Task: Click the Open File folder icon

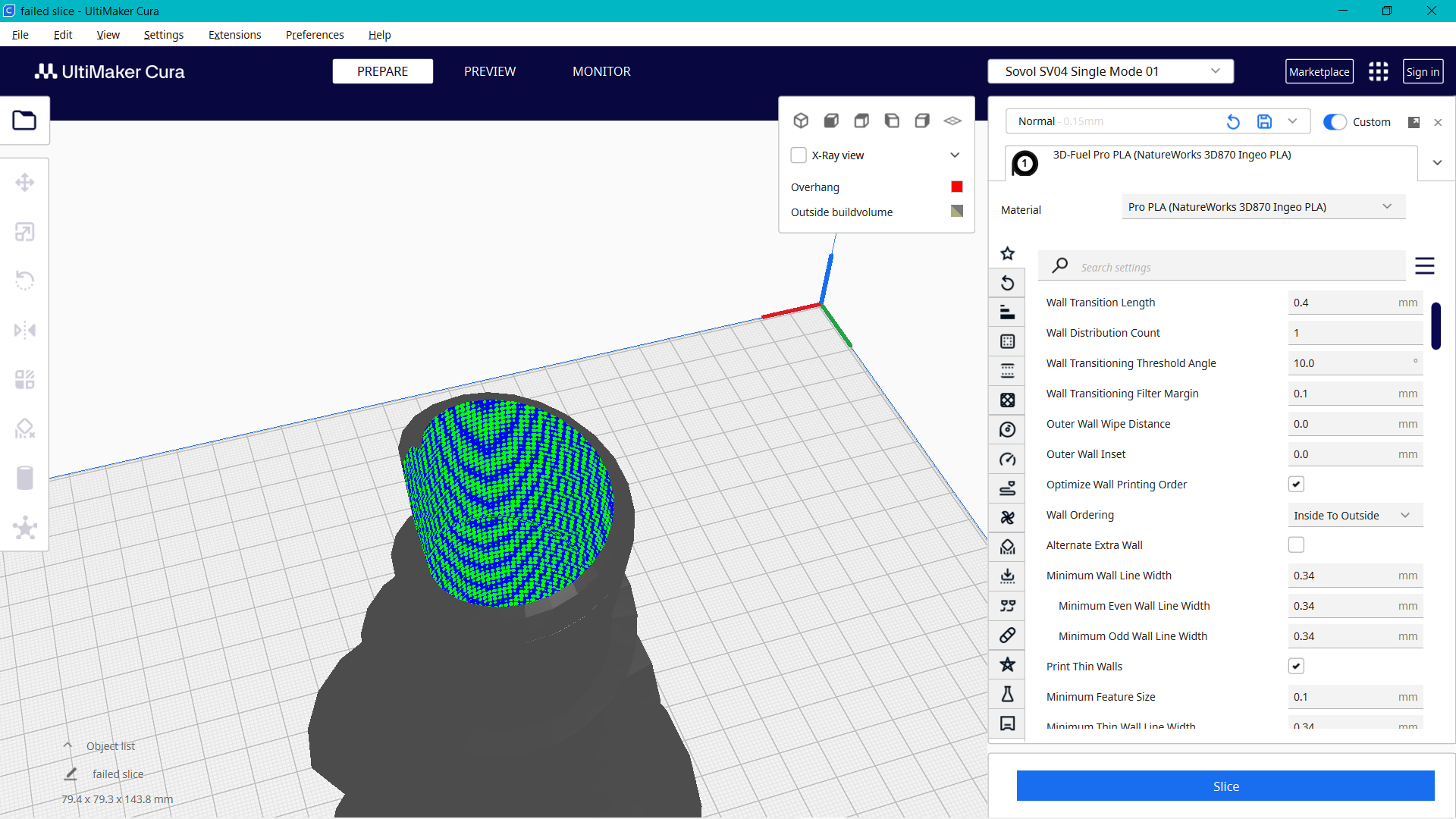Action: point(24,121)
